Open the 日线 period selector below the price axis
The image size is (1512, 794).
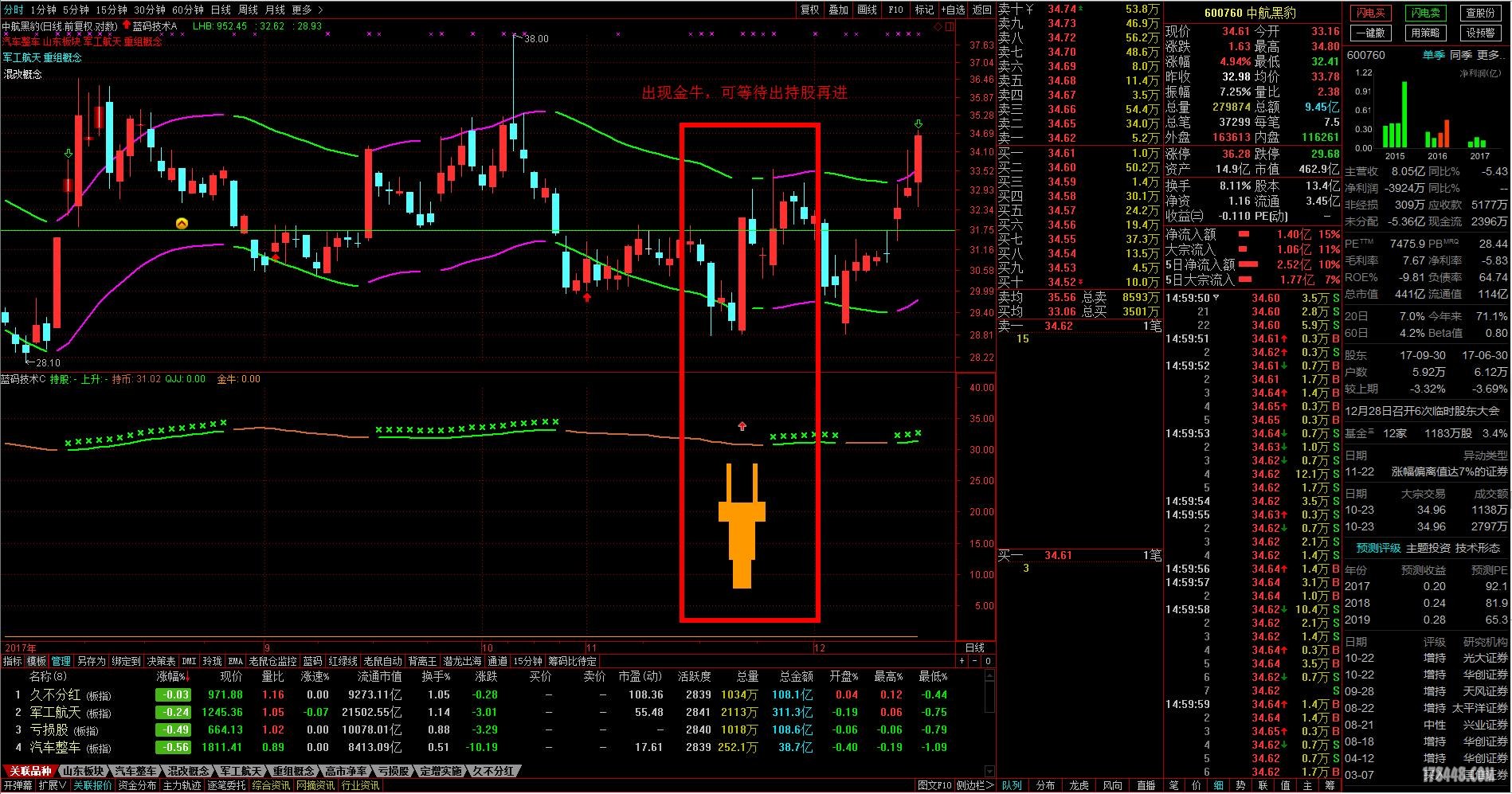(x=974, y=647)
